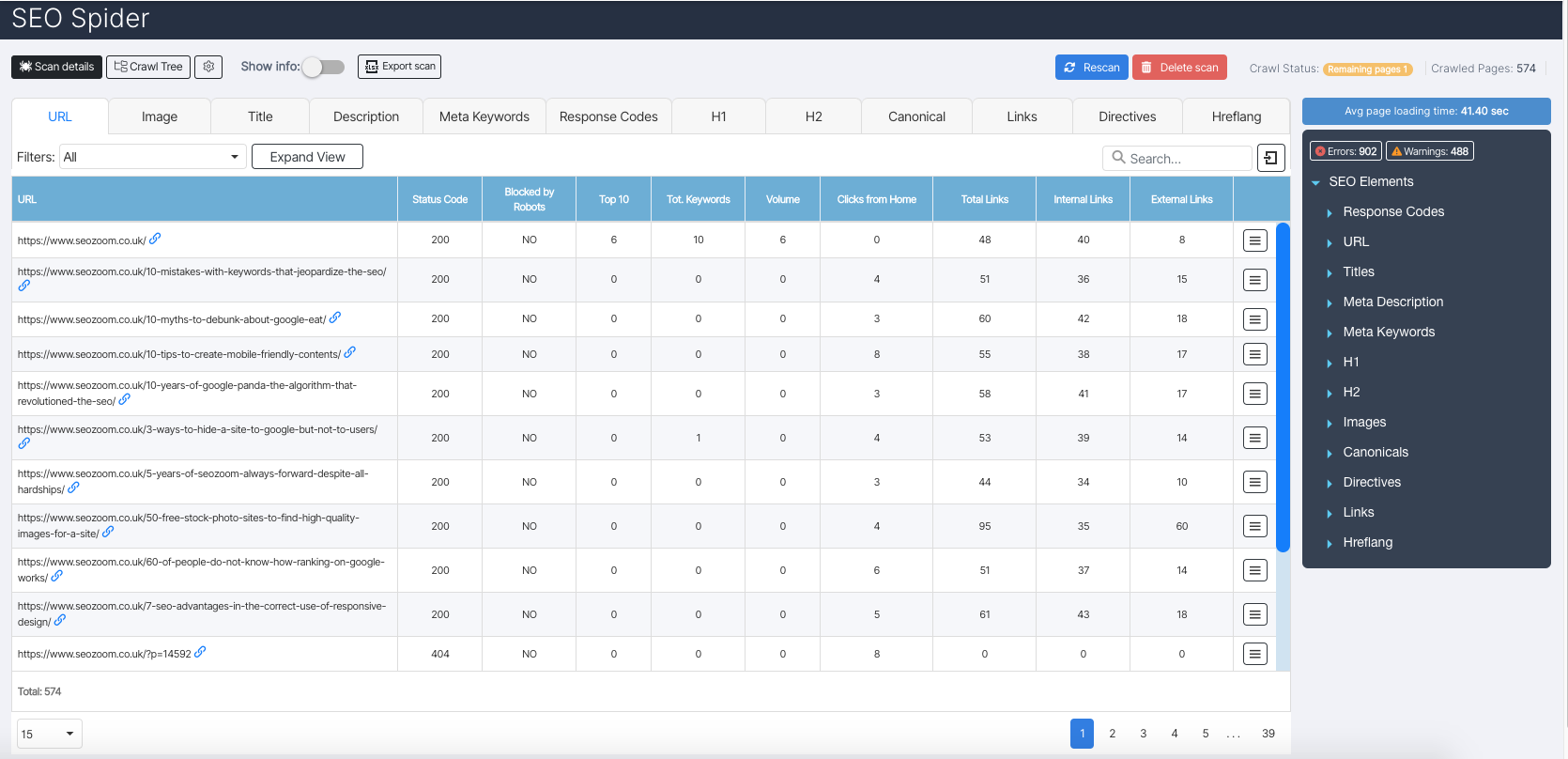Click the Scan details button
The height and width of the screenshot is (759, 1568).
click(56, 67)
